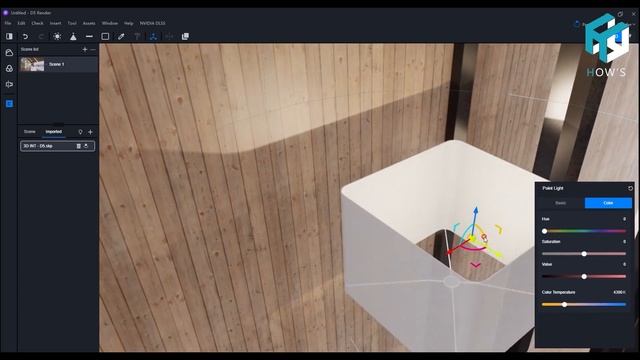Click the Color Temperature value field

[x=619, y=292]
